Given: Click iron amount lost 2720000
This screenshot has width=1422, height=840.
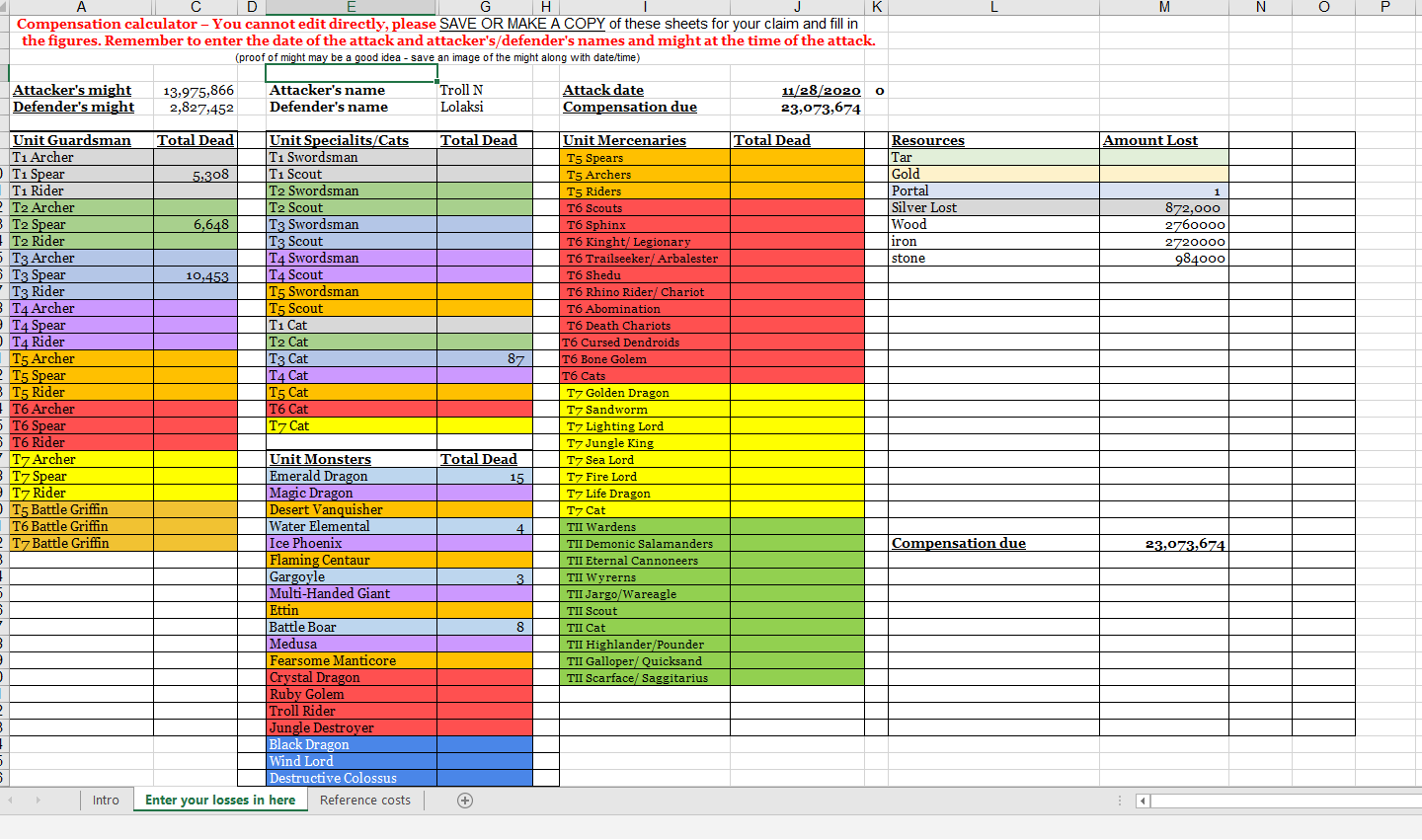Looking at the screenshot, I should click(x=1164, y=242).
